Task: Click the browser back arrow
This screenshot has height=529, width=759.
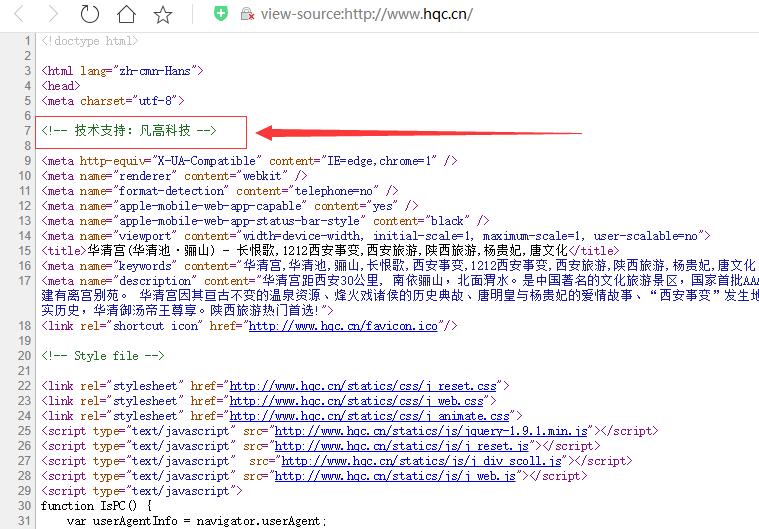Action: (x=19, y=14)
